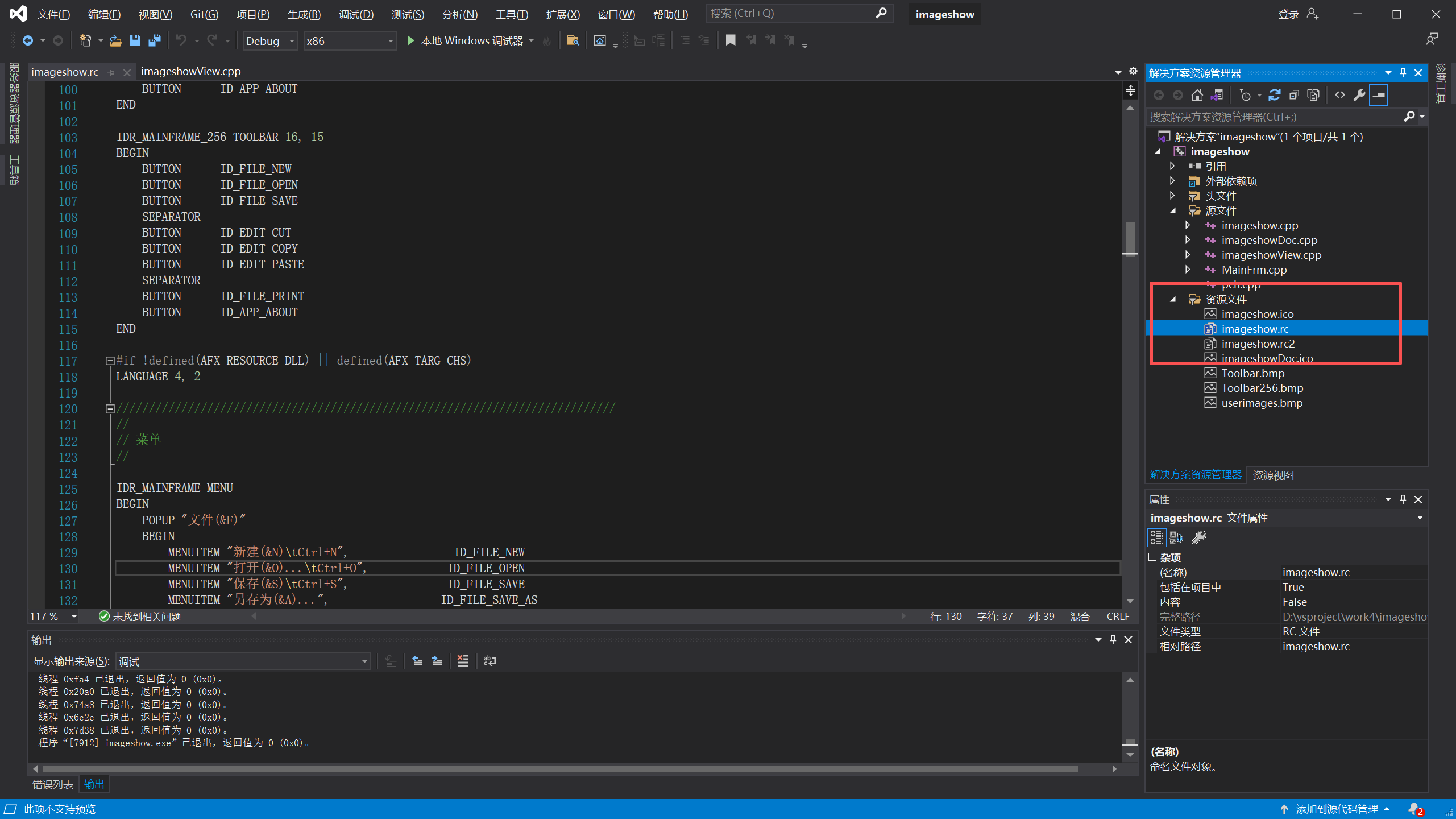This screenshot has width=1456, height=819.
Task: Toggle word wrap in the Output panel
Action: coord(490,661)
